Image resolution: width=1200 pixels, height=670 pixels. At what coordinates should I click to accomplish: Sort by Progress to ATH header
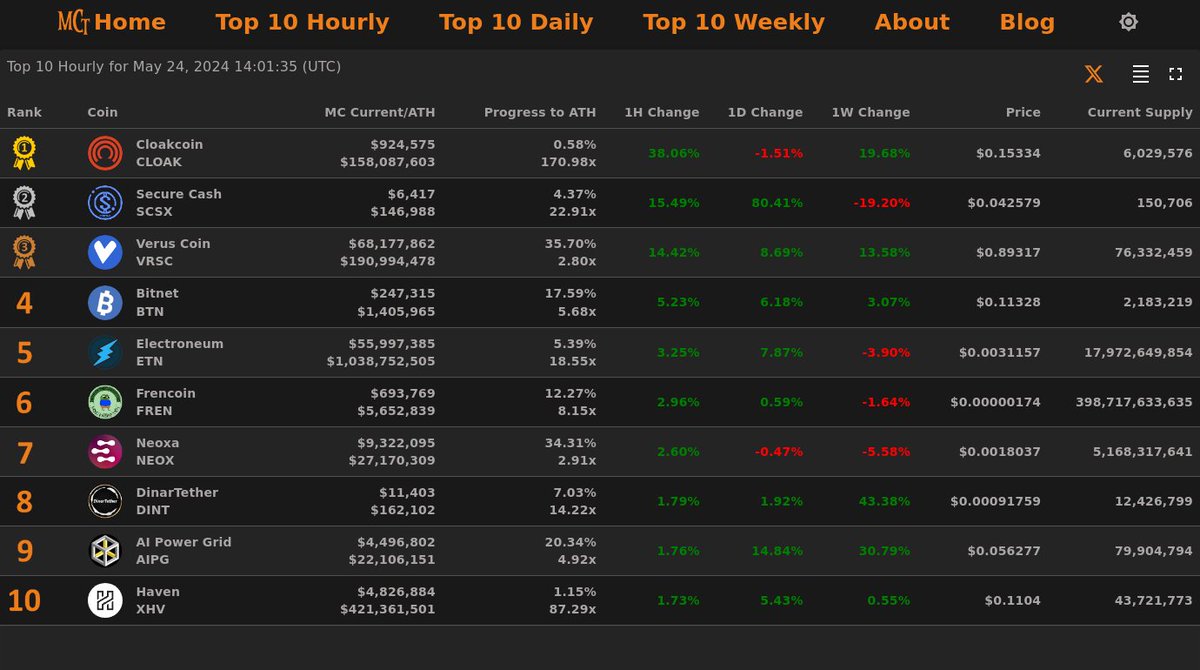point(540,112)
